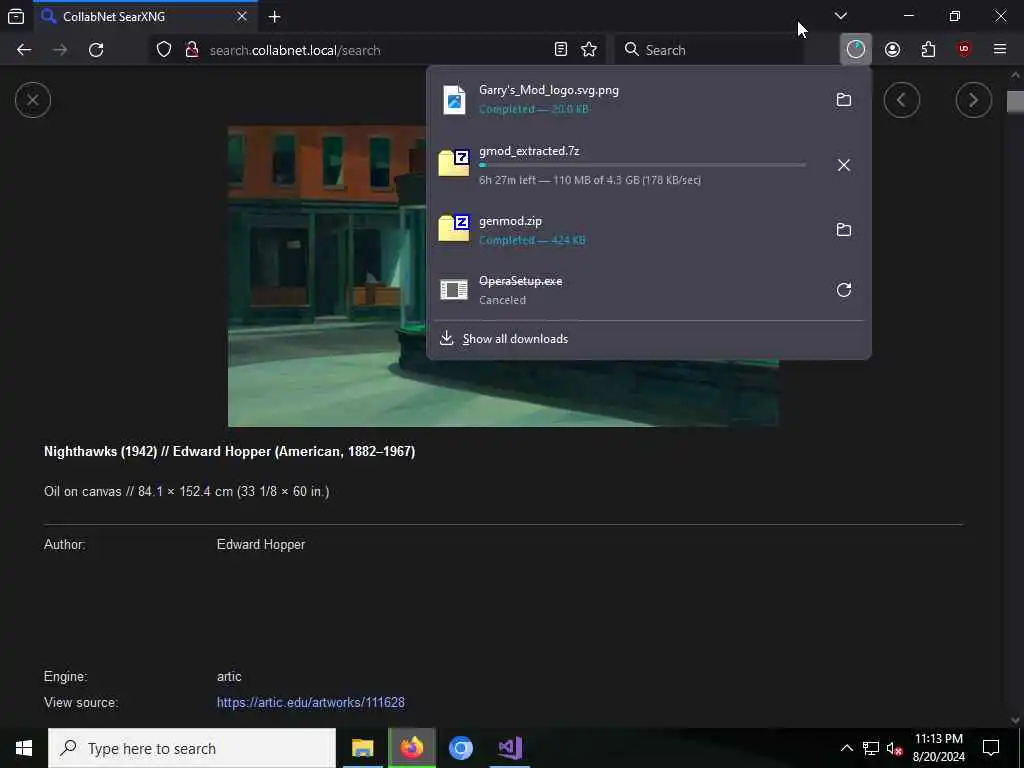1024x768 pixels.
Task: Open the uBlock Origin extension icon
Action: (964, 50)
